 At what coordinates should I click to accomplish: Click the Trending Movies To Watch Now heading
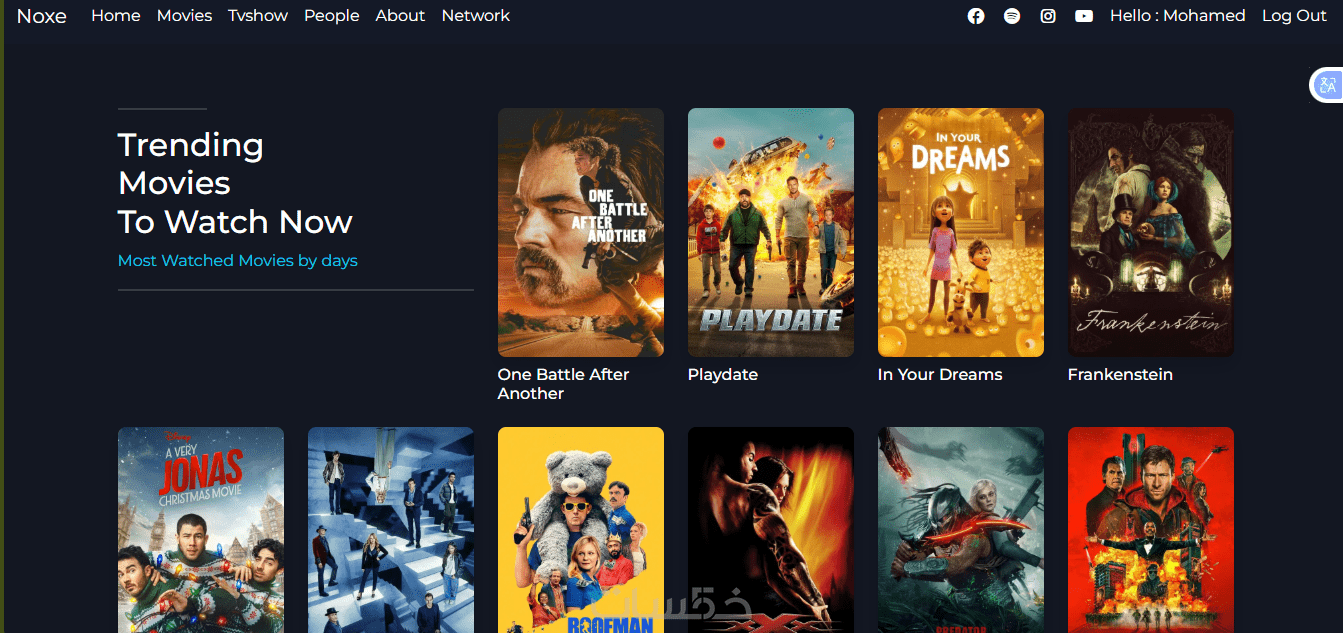point(235,183)
